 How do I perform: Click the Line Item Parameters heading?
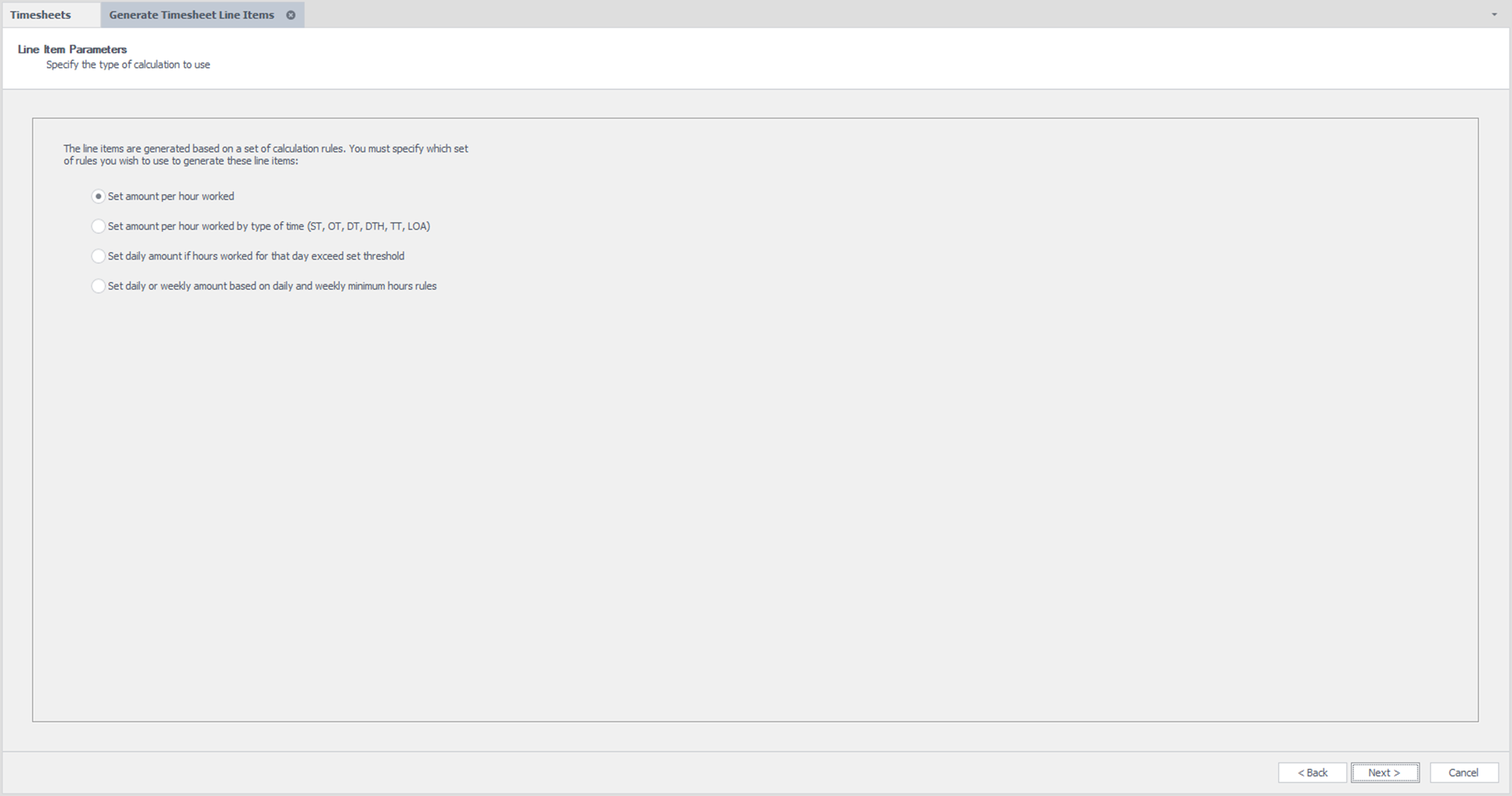point(71,49)
